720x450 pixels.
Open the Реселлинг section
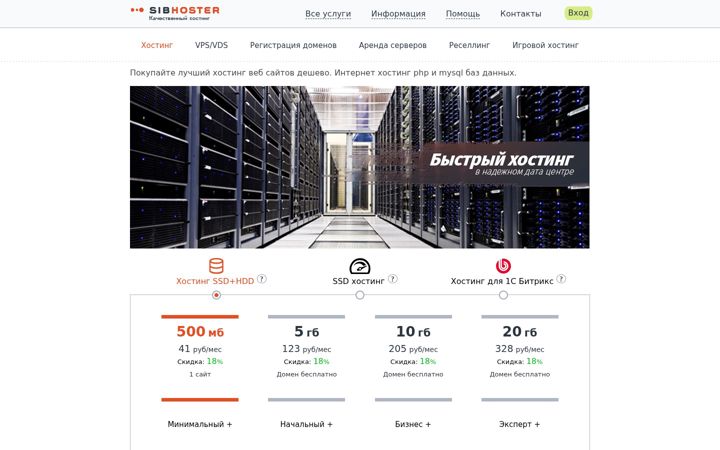pyautogui.click(x=469, y=45)
